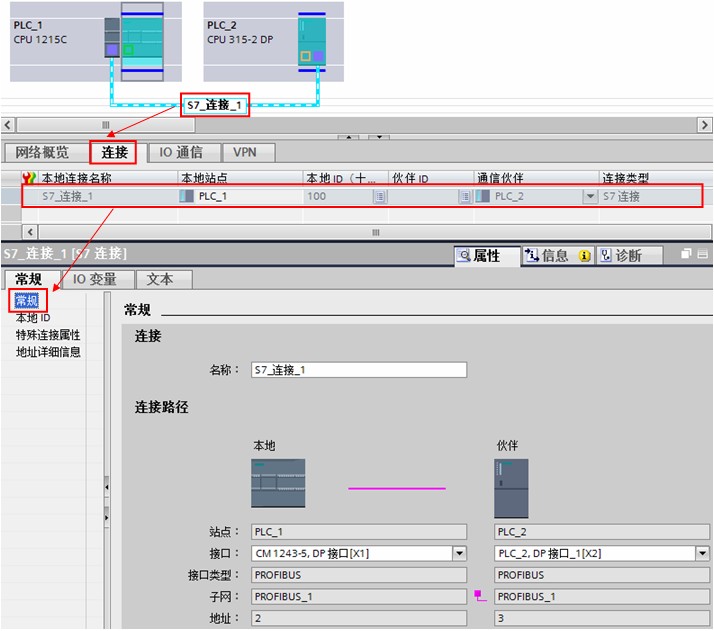This screenshot has height=631, width=714.
Task: Select the PLC_1 CPU 1215C device graphic
Action: [x=142, y=41]
